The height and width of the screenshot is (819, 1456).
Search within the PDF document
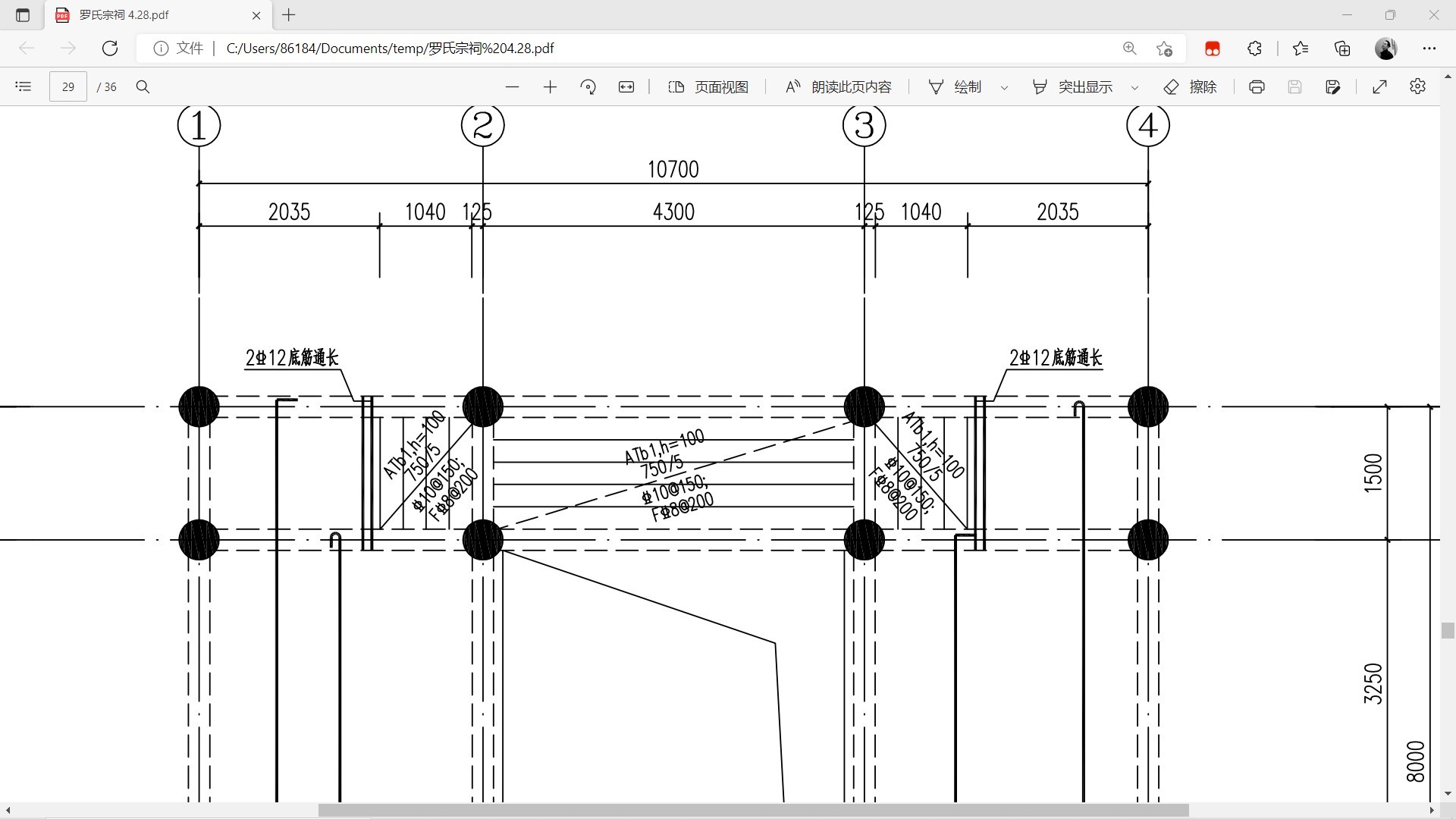point(143,86)
